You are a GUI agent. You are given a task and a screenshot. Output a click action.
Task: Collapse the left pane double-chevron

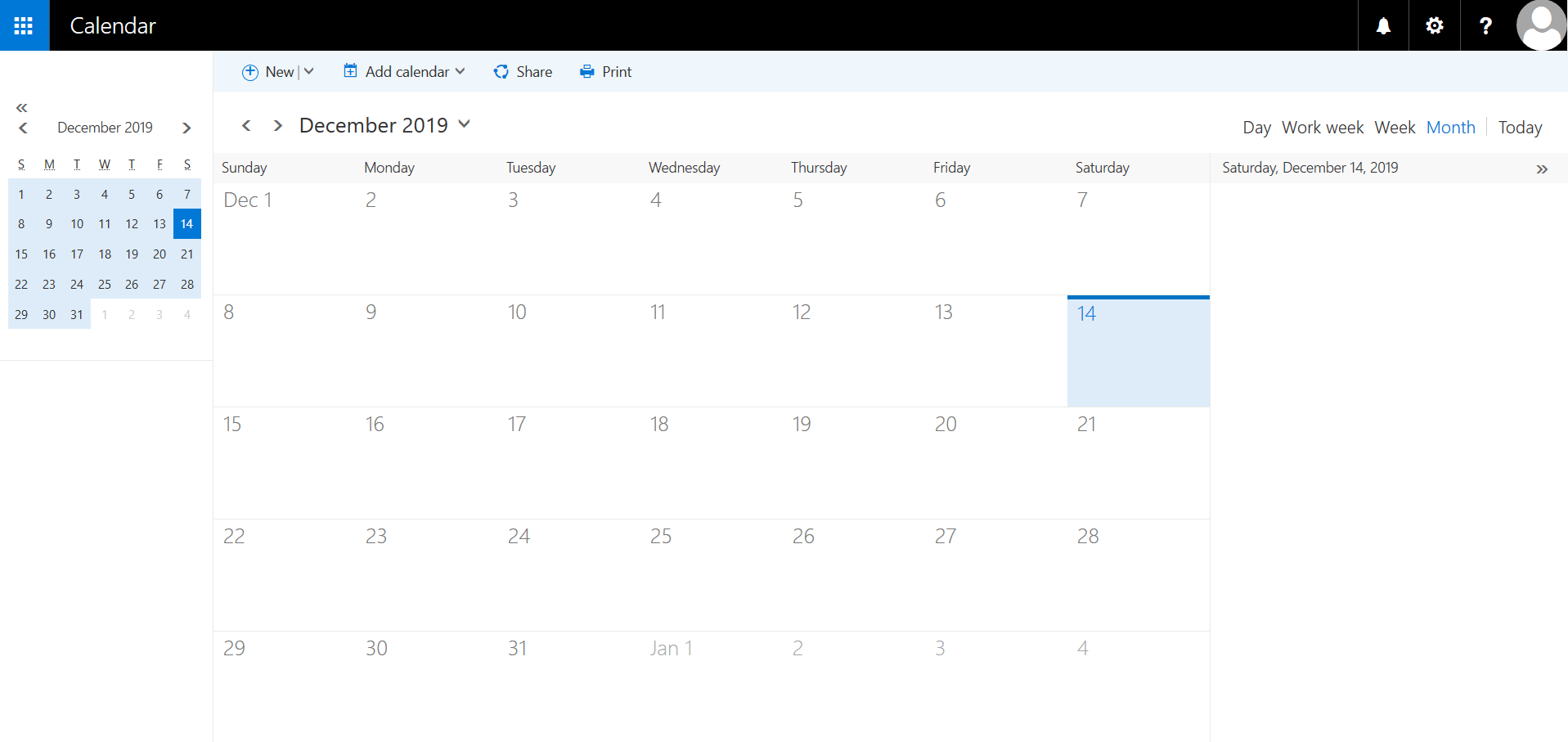[22, 108]
